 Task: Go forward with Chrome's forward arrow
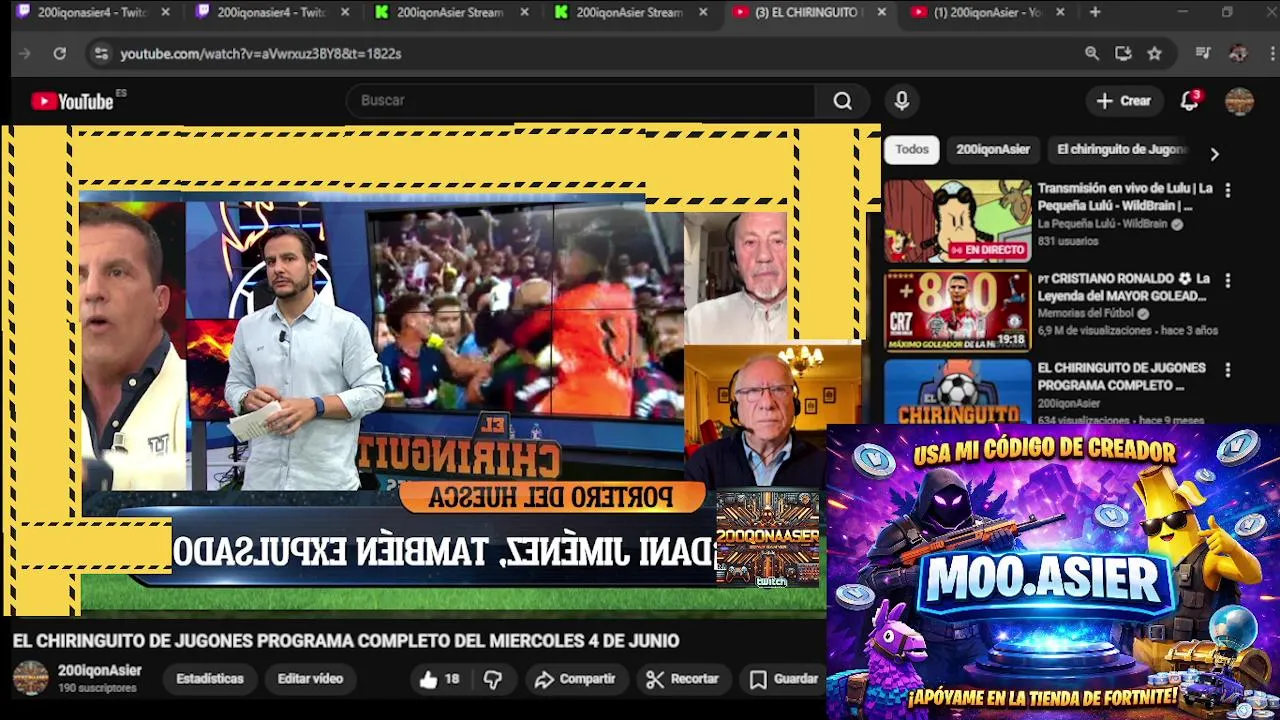pos(25,54)
